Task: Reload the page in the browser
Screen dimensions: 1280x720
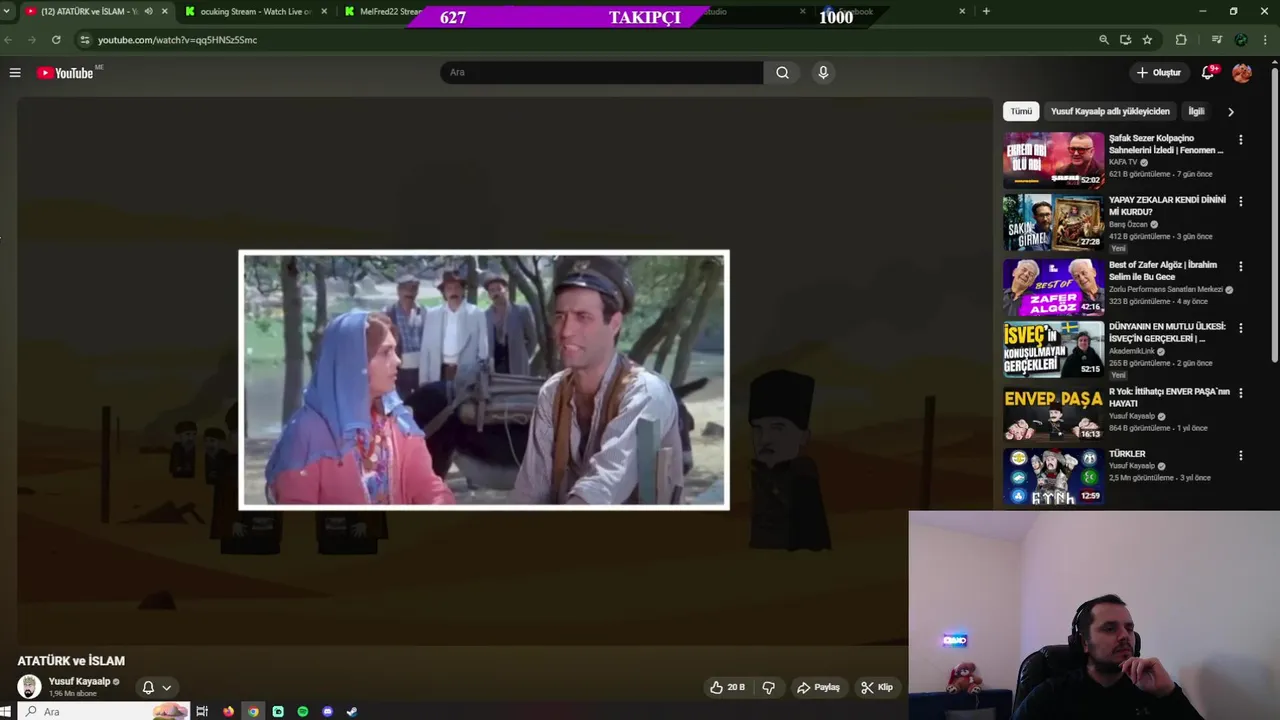Action: [x=56, y=40]
